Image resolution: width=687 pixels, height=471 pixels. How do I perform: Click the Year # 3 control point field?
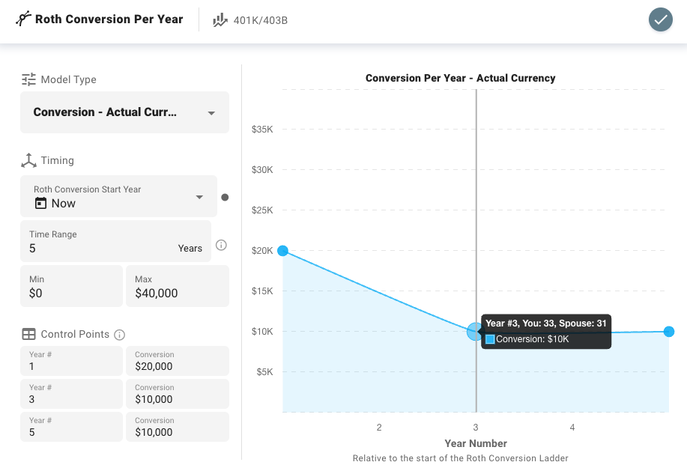click(70, 394)
